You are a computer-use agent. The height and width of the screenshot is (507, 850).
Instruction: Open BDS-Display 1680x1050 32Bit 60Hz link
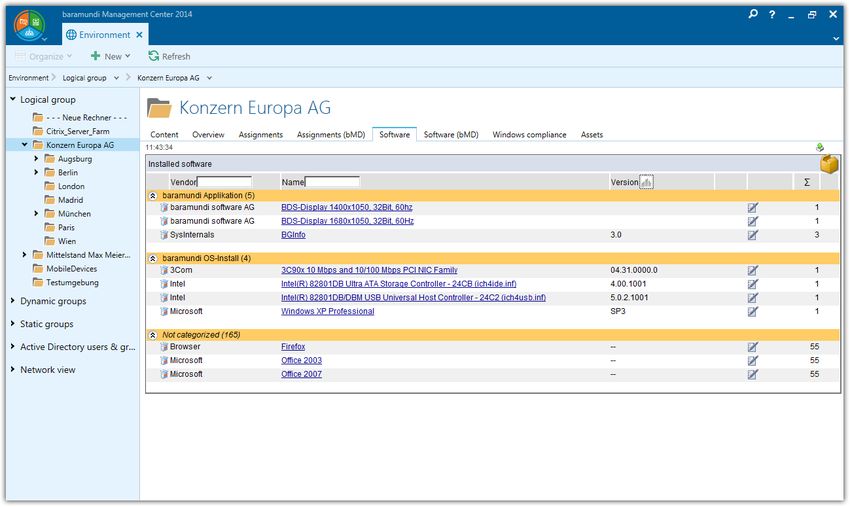point(347,221)
